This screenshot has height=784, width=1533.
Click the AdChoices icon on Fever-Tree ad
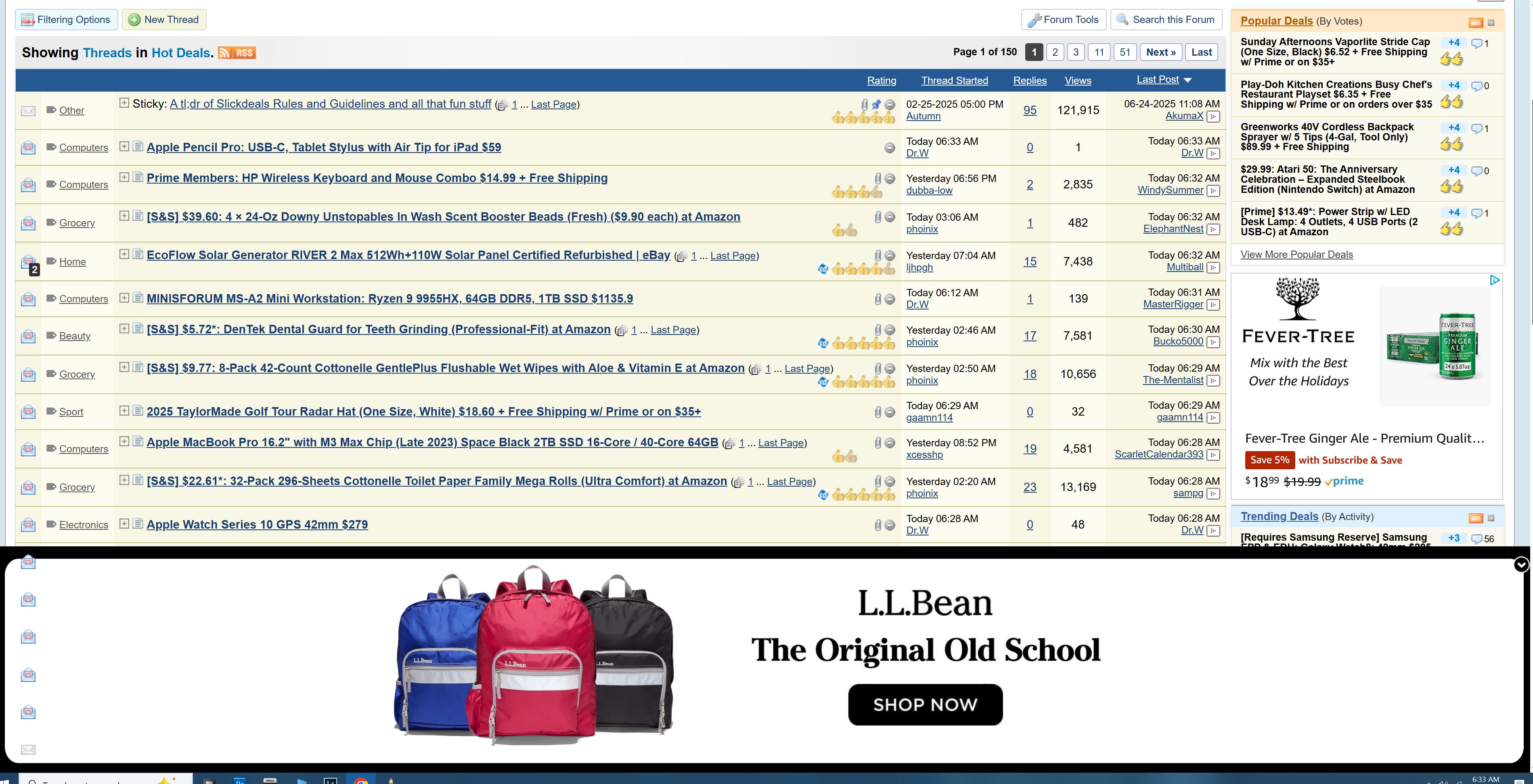pos(1494,280)
